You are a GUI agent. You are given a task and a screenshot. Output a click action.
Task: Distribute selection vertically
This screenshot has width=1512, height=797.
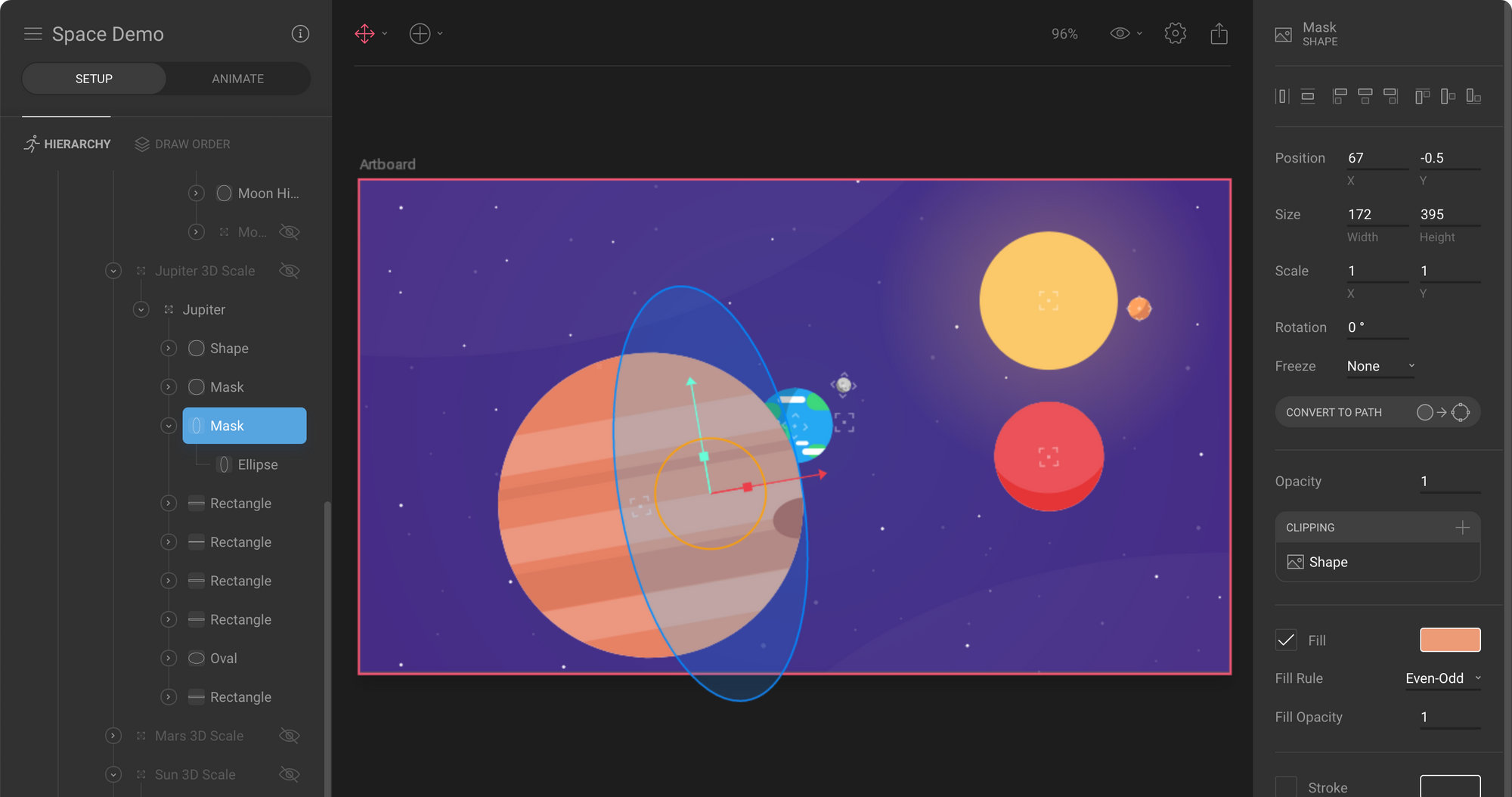[1308, 96]
